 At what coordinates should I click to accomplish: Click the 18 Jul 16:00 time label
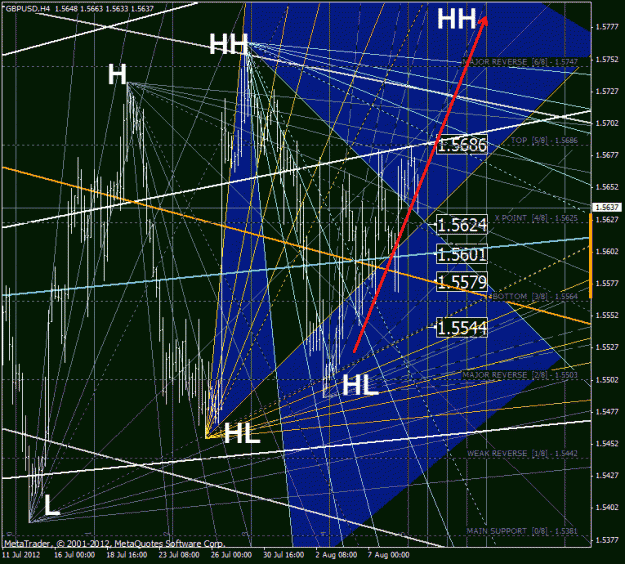[x=127, y=555]
